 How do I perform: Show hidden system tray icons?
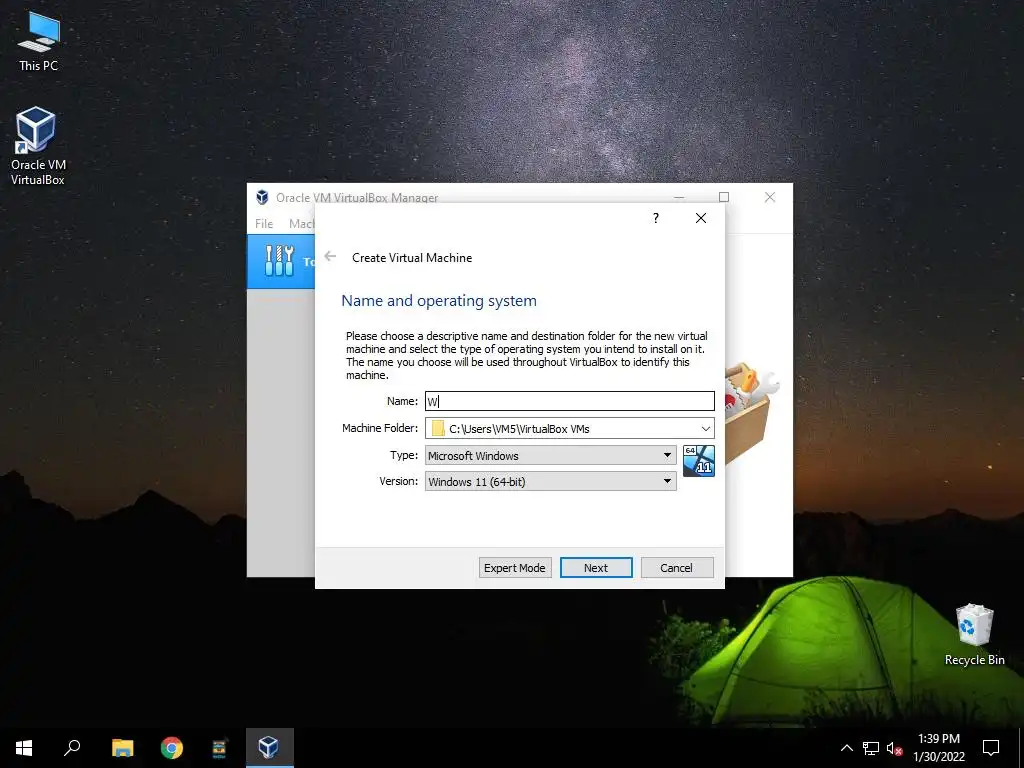pyautogui.click(x=846, y=748)
